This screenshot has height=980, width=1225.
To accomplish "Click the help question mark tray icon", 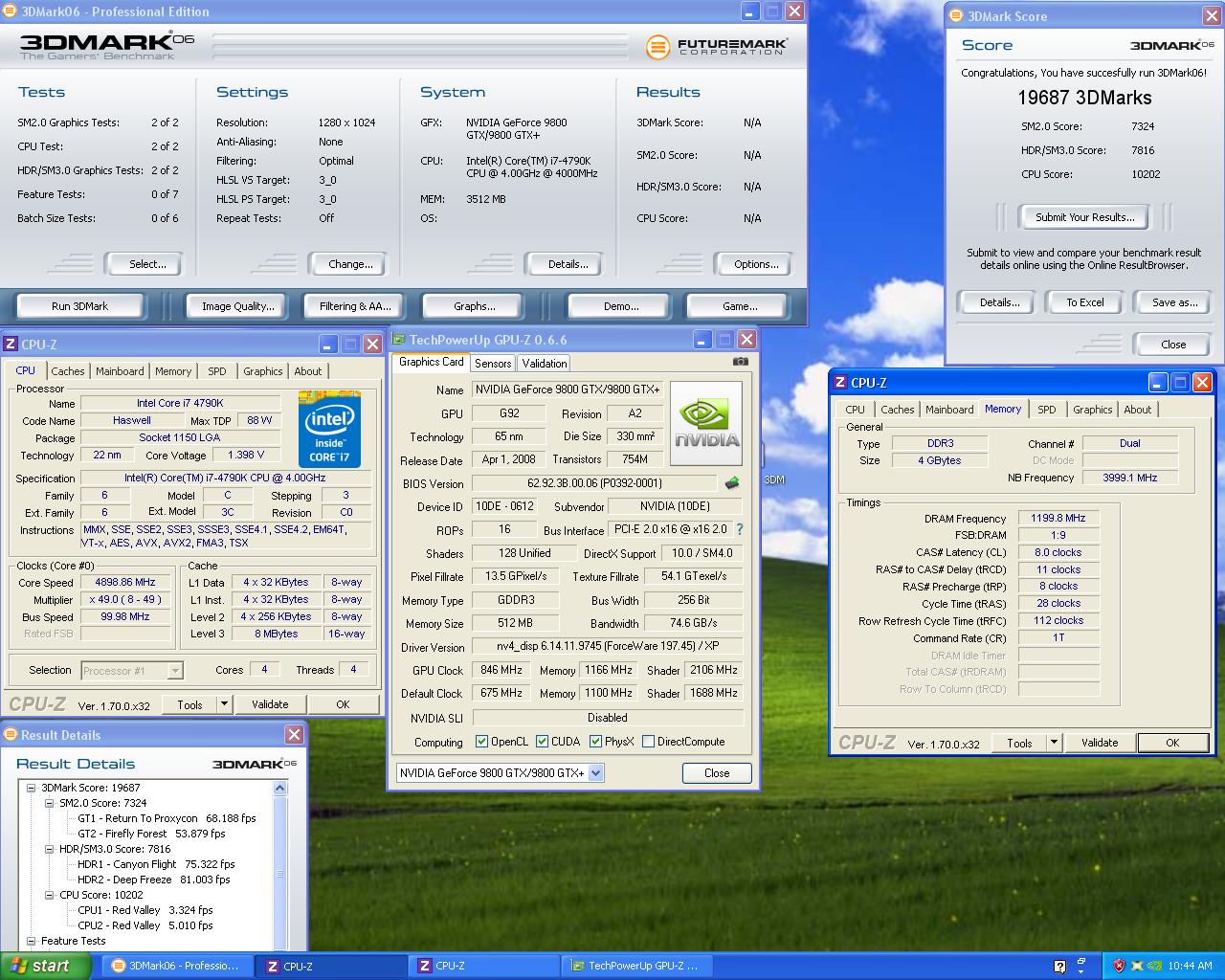I will click(1059, 966).
